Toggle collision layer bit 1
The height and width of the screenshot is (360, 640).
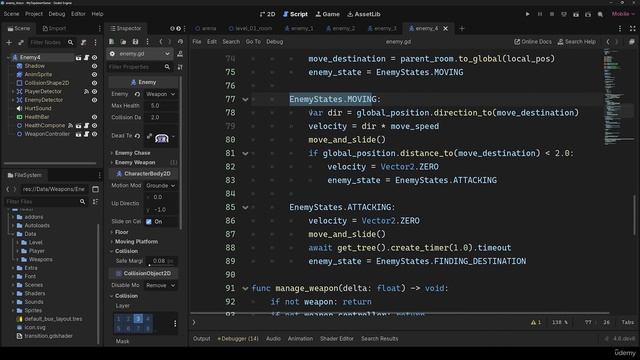[118, 319]
